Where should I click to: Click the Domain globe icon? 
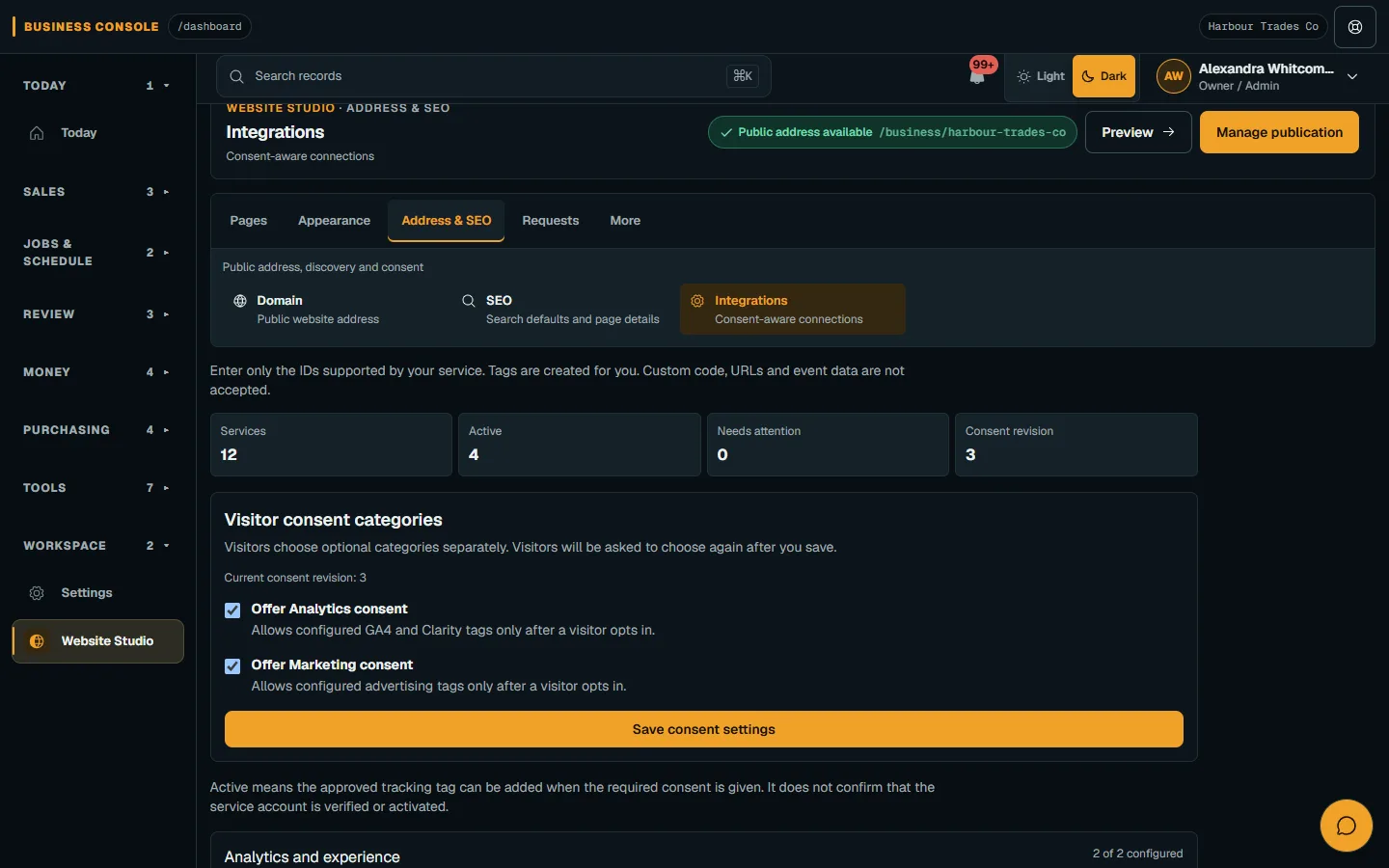[240, 301]
